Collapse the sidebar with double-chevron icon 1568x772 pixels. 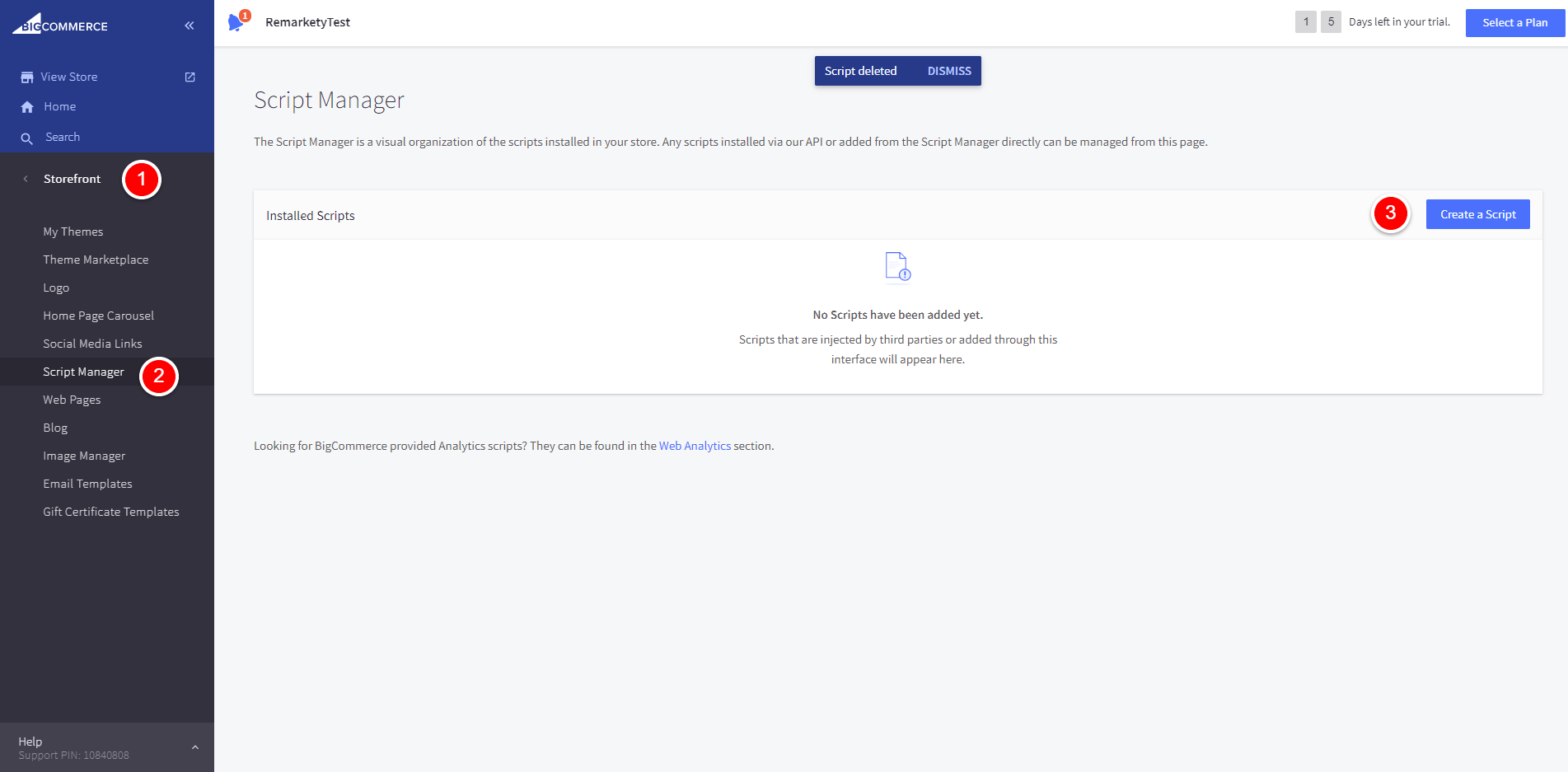190,26
